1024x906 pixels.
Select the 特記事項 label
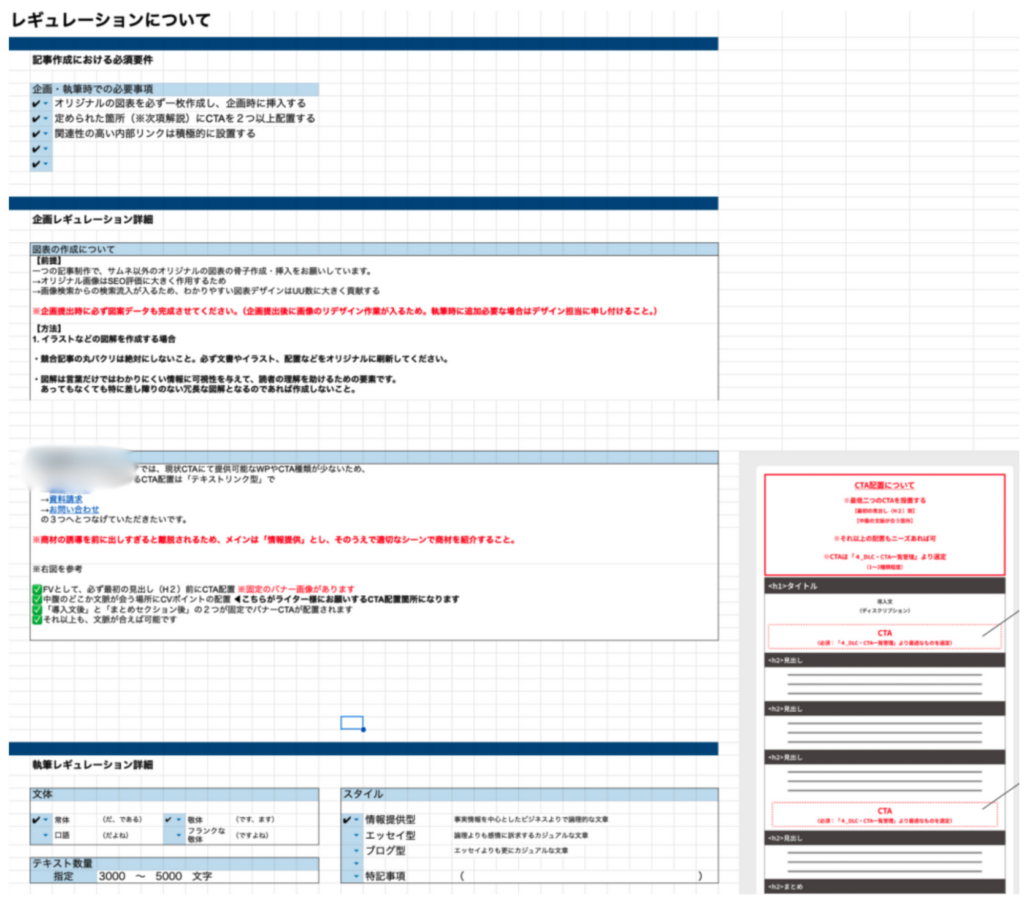(385, 876)
